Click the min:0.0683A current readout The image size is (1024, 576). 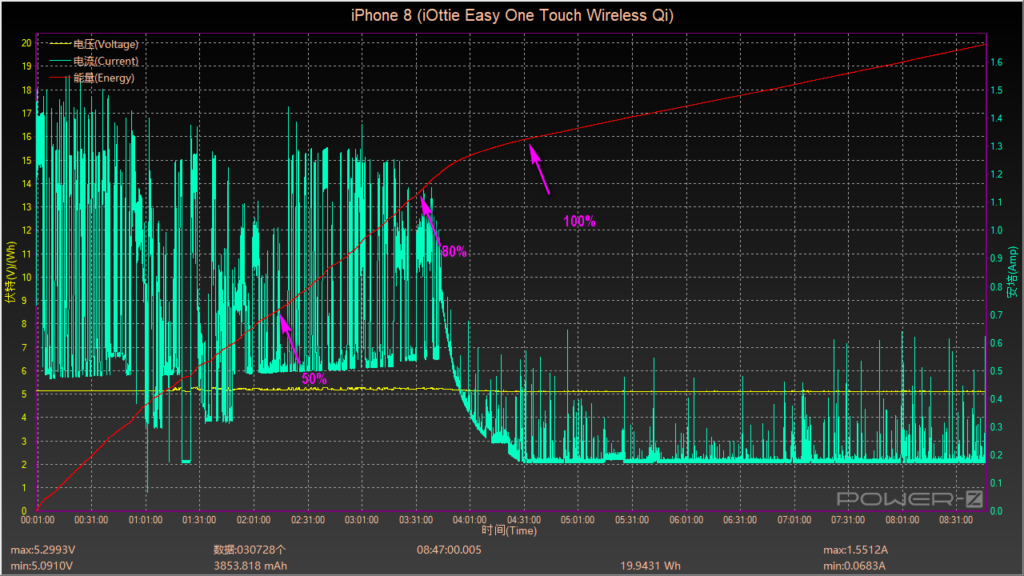[x=854, y=566]
